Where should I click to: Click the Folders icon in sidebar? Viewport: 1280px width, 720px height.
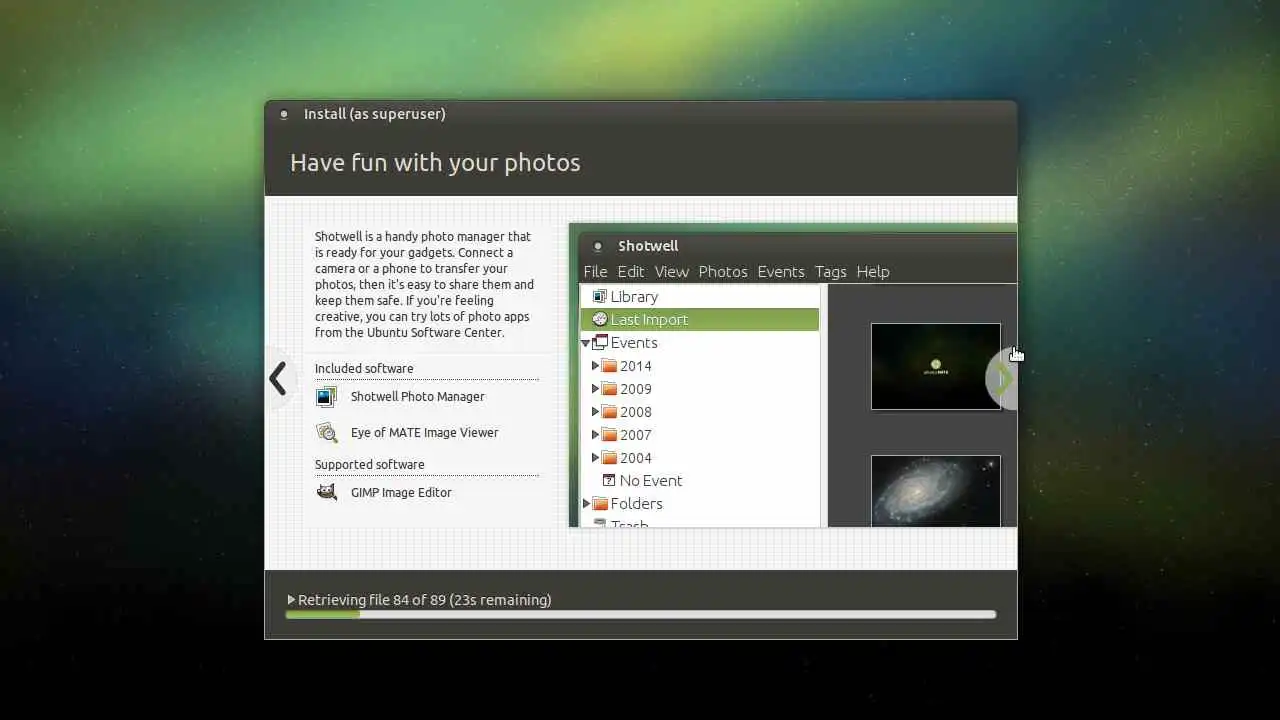tap(600, 504)
